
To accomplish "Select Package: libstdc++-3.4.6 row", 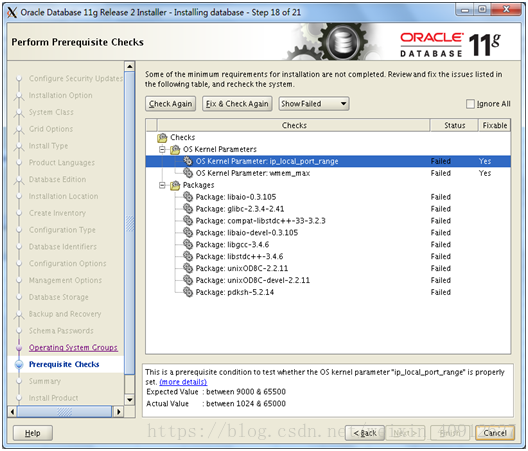I will (x=328, y=256).
